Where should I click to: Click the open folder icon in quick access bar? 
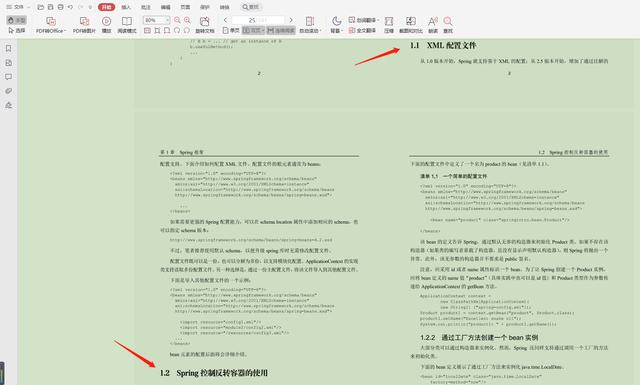pyautogui.click(x=40, y=7)
